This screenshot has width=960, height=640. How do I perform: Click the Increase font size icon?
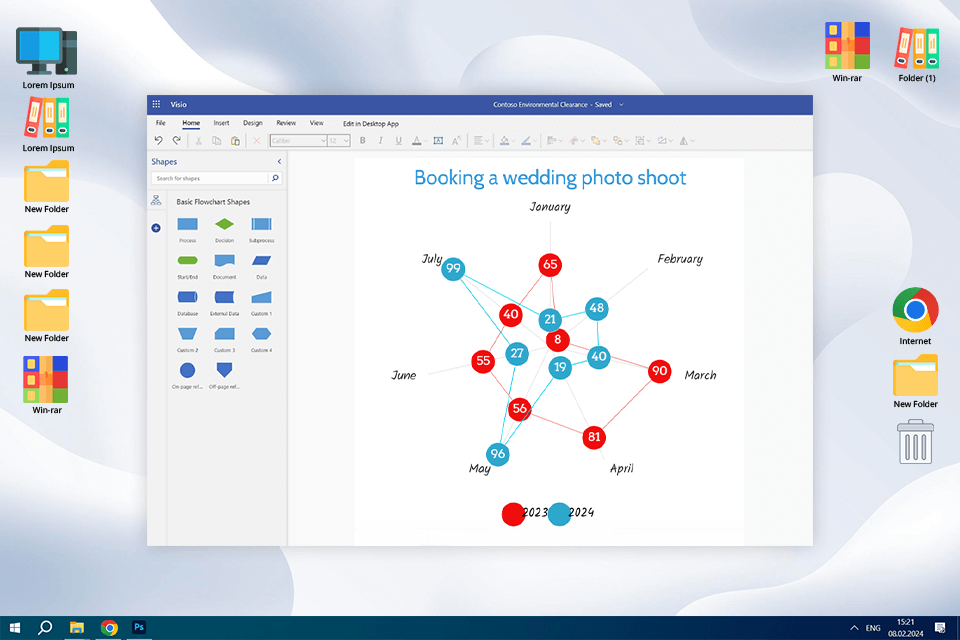[x=456, y=141]
